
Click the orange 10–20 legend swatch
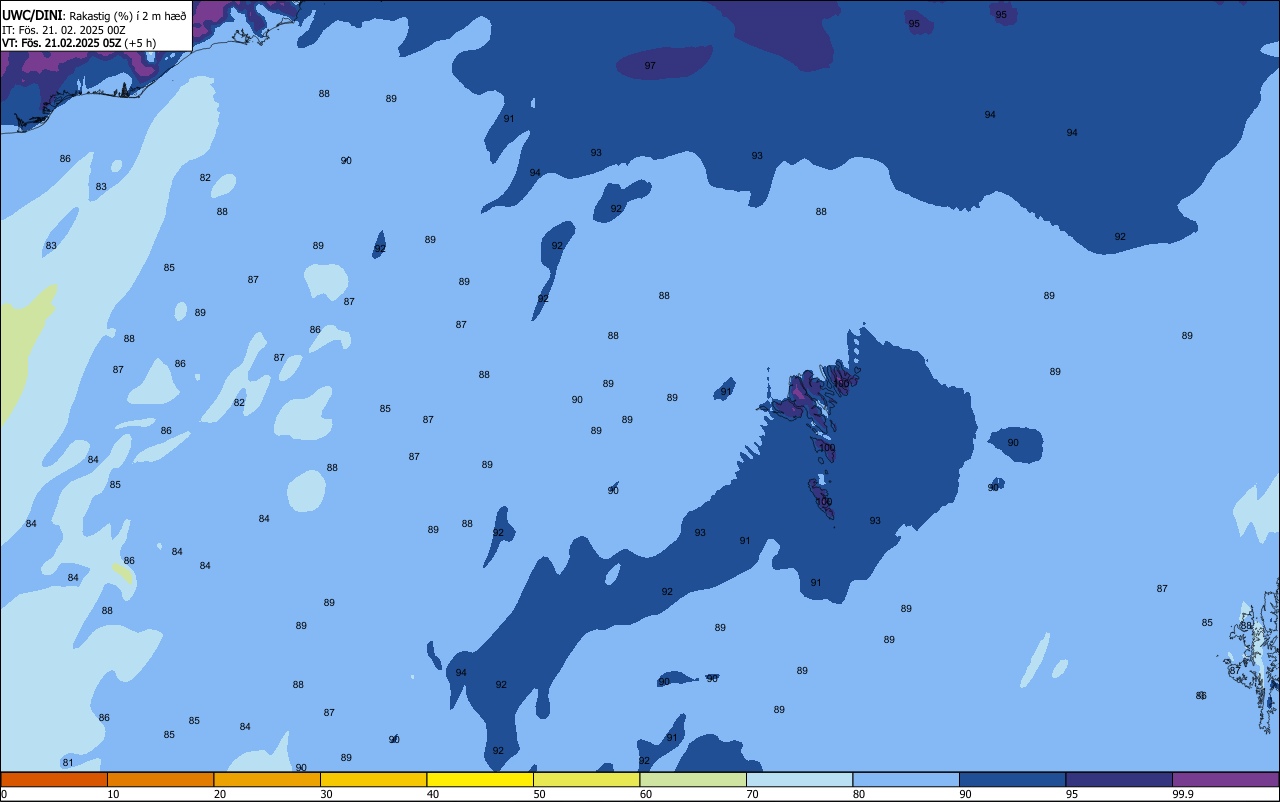tap(160, 779)
